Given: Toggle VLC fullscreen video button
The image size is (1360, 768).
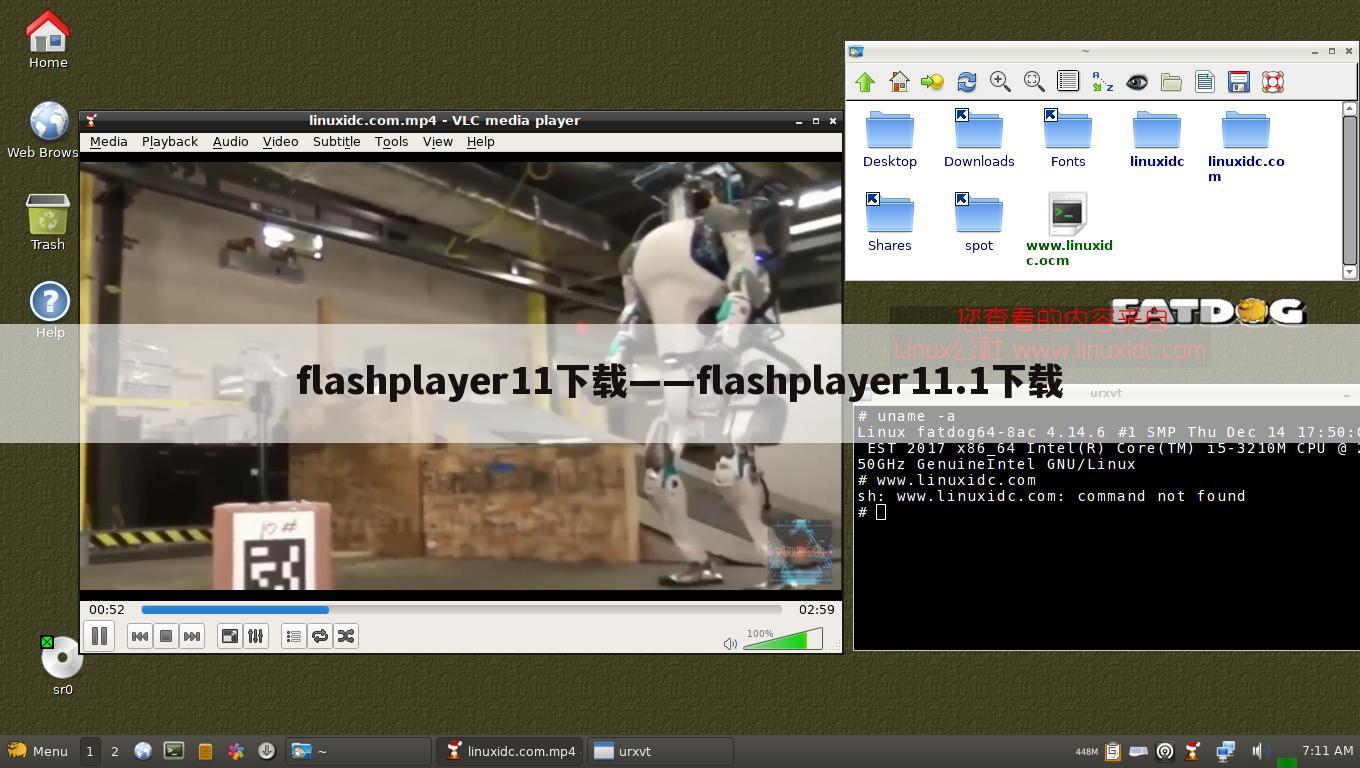Looking at the screenshot, I should point(230,636).
